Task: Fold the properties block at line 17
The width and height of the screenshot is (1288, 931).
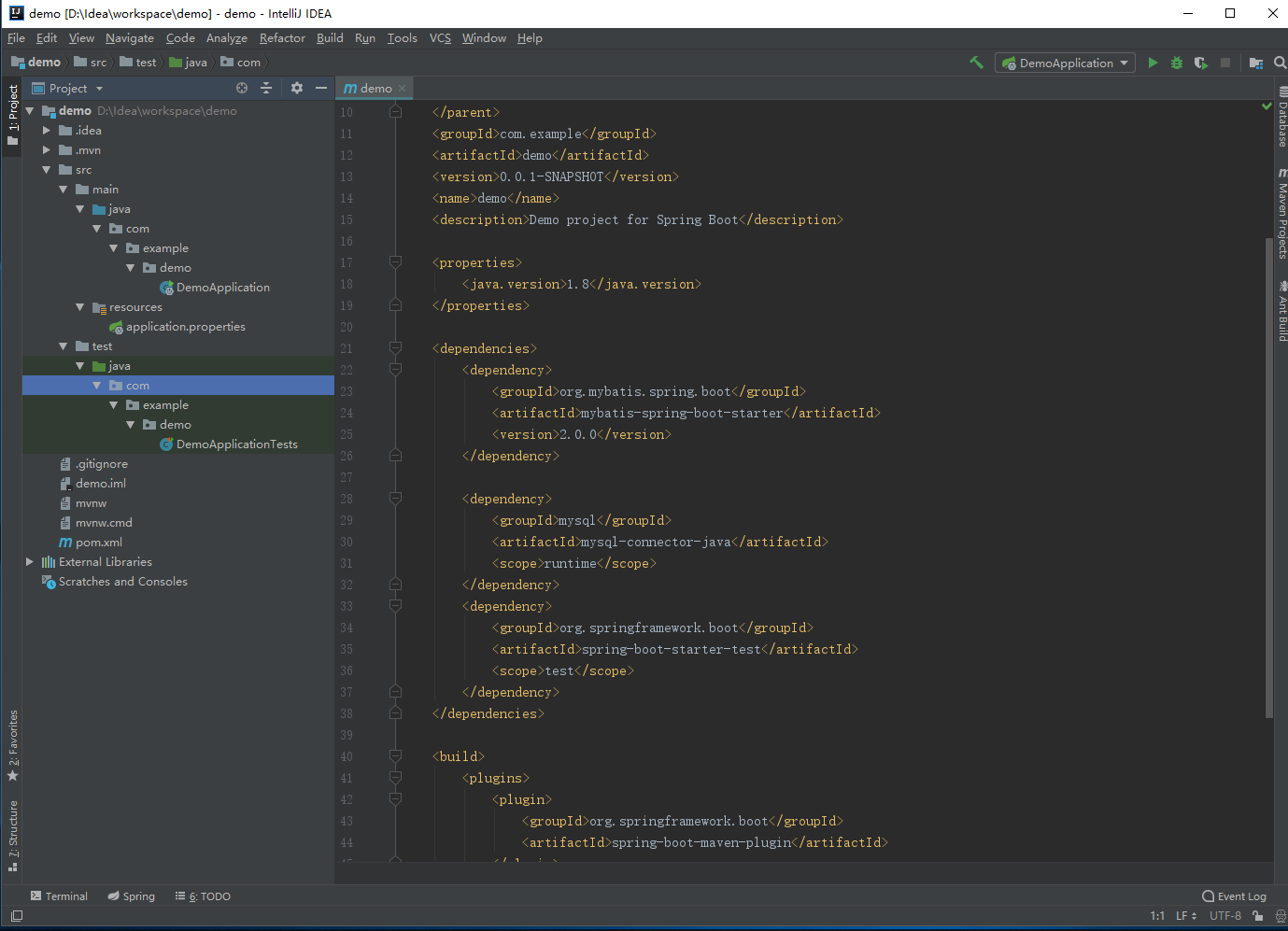Action: tap(395, 262)
